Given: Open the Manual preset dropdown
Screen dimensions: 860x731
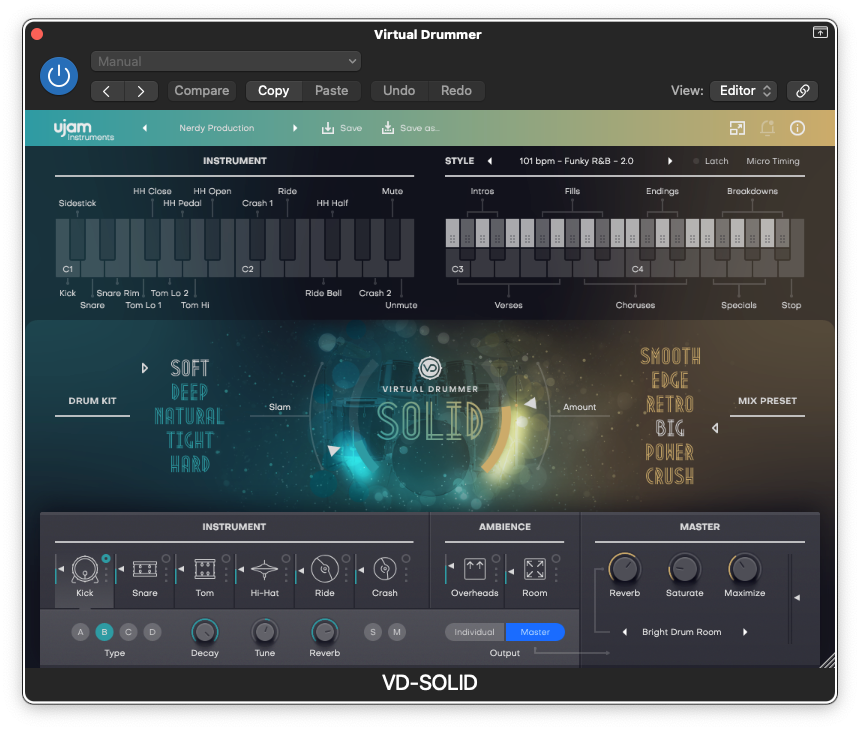Looking at the screenshot, I should click(x=226, y=61).
